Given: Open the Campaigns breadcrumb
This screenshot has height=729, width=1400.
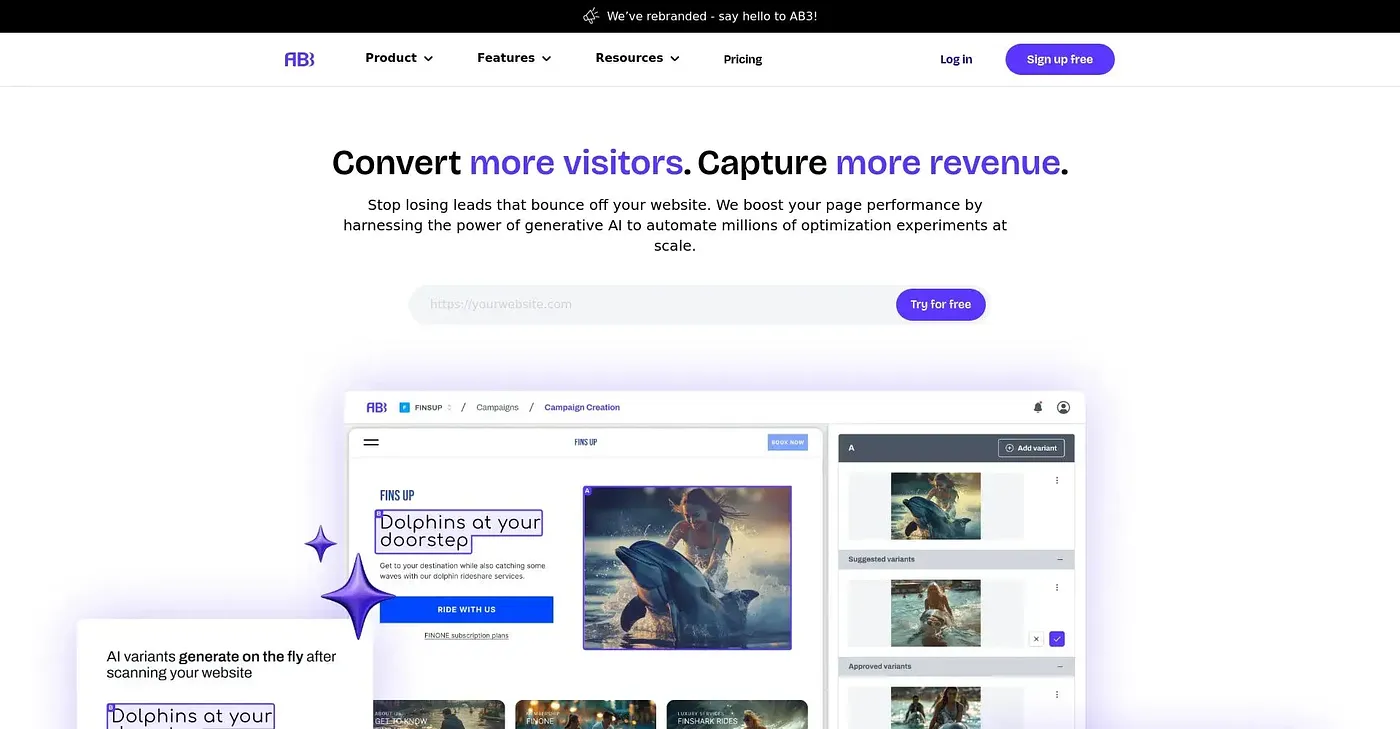Looking at the screenshot, I should point(497,407).
